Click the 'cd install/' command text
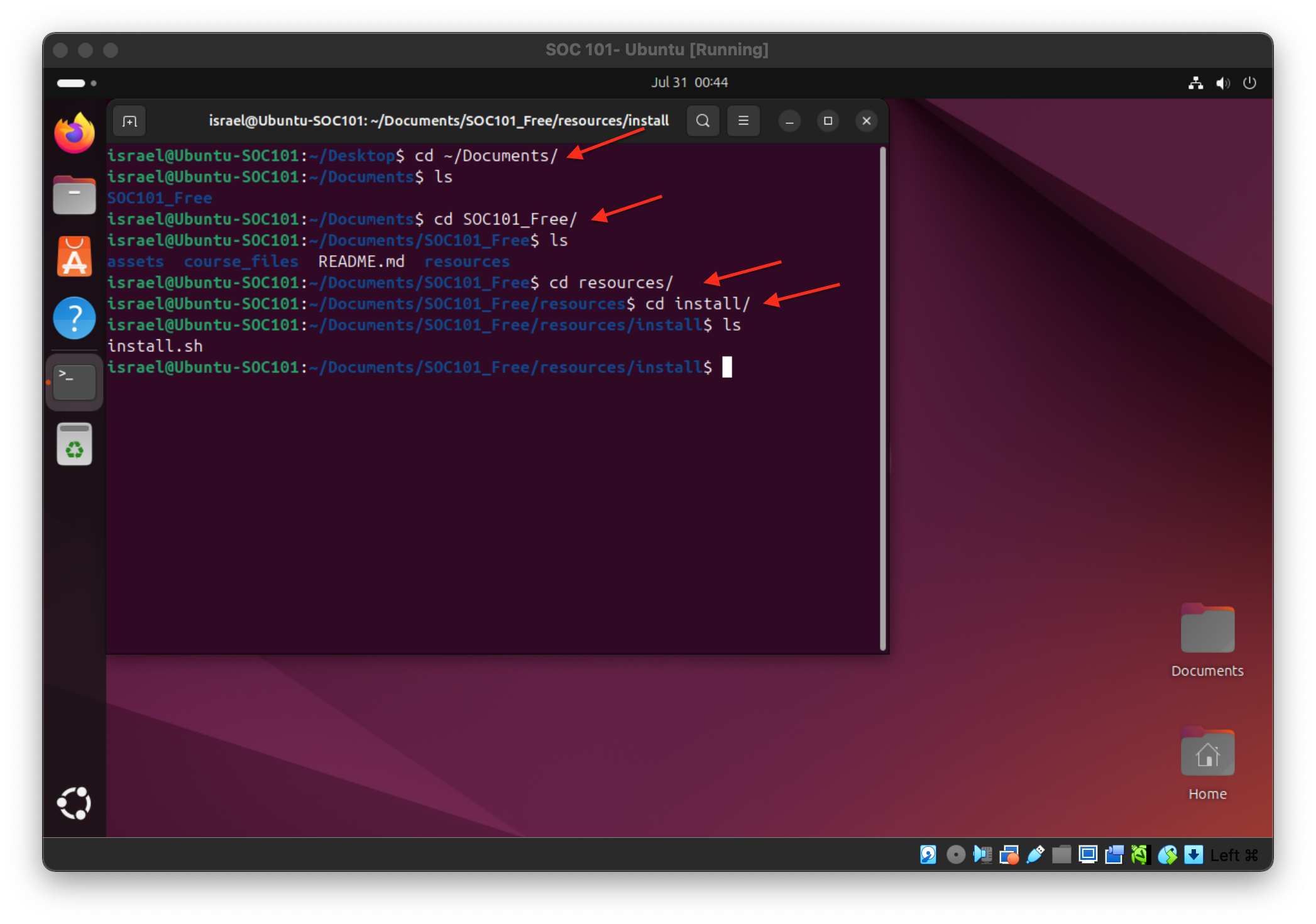This screenshot has width=1316, height=924. 698,304
